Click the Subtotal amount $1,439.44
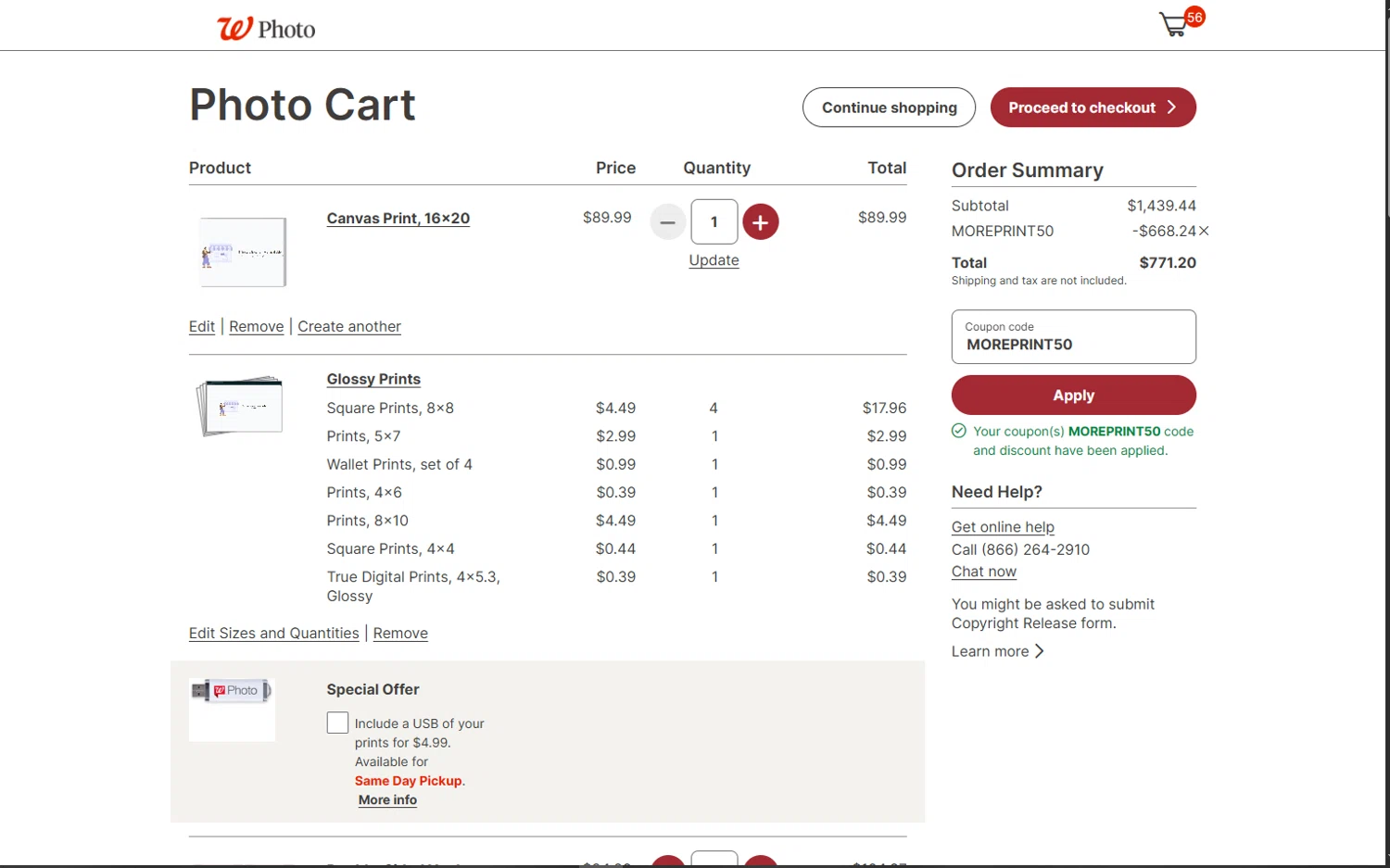This screenshot has width=1390, height=868. pos(1161,206)
